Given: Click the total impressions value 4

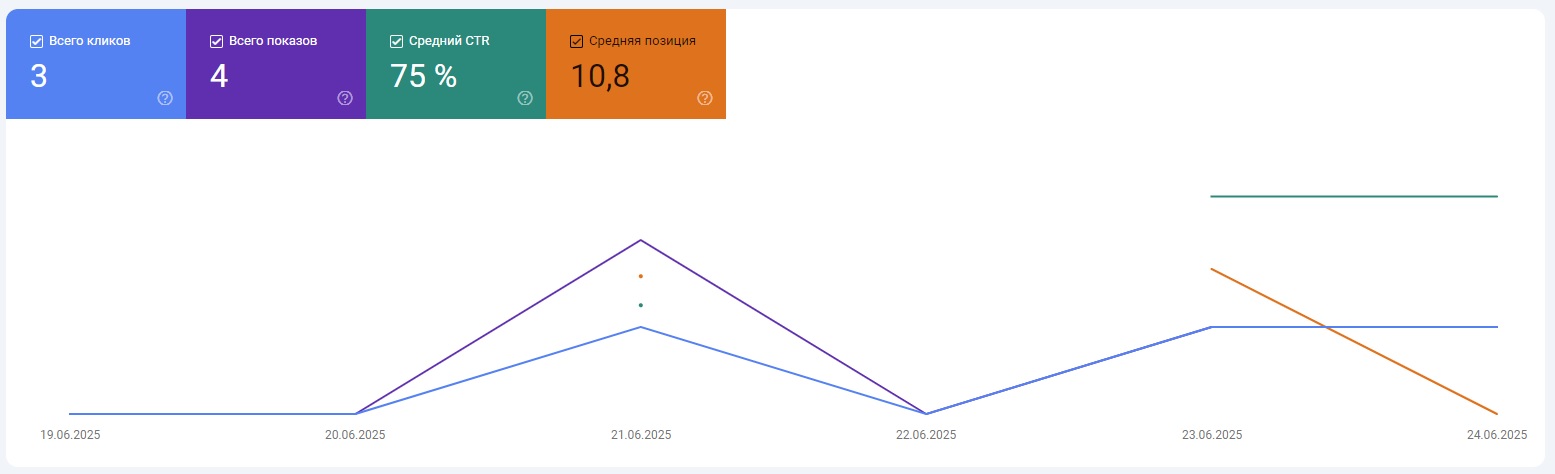Looking at the screenshot, I should pos(219,76).
